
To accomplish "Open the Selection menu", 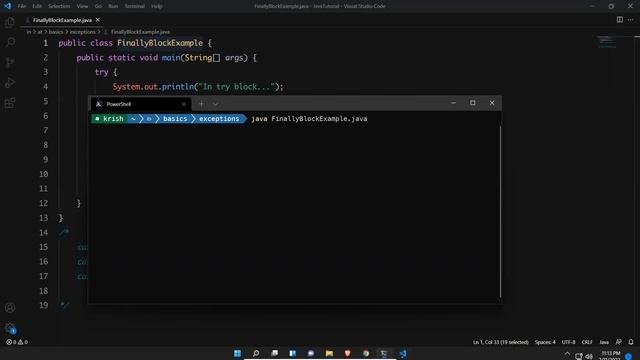I will coord(59,6).
